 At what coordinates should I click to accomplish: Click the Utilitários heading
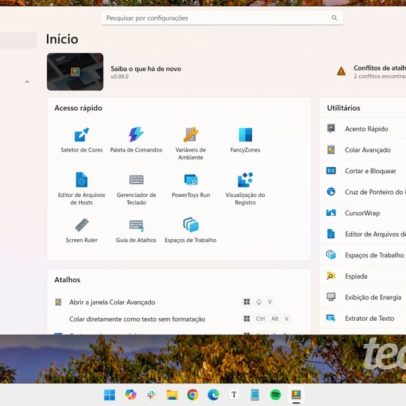click(x=343, y=108)
